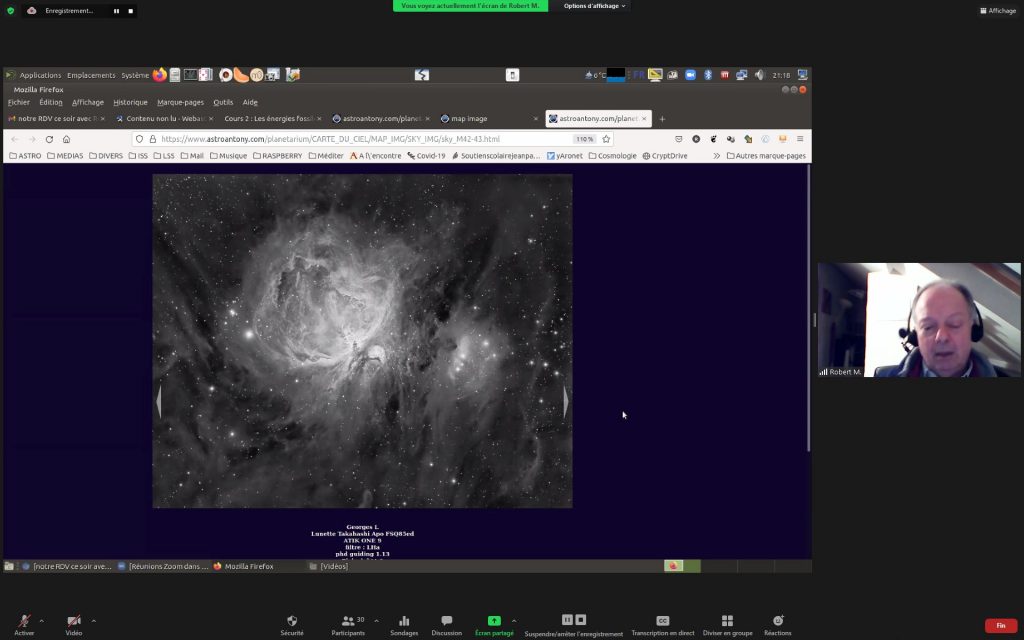Viewport: 1024px width, 640px height.
Task: Open Diviser en groupe breakout rooms
Action: [728, 624]
